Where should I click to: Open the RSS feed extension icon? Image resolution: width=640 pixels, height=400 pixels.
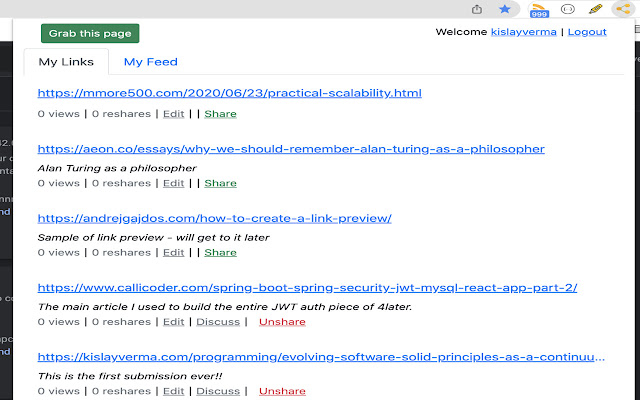pos(538,9)
